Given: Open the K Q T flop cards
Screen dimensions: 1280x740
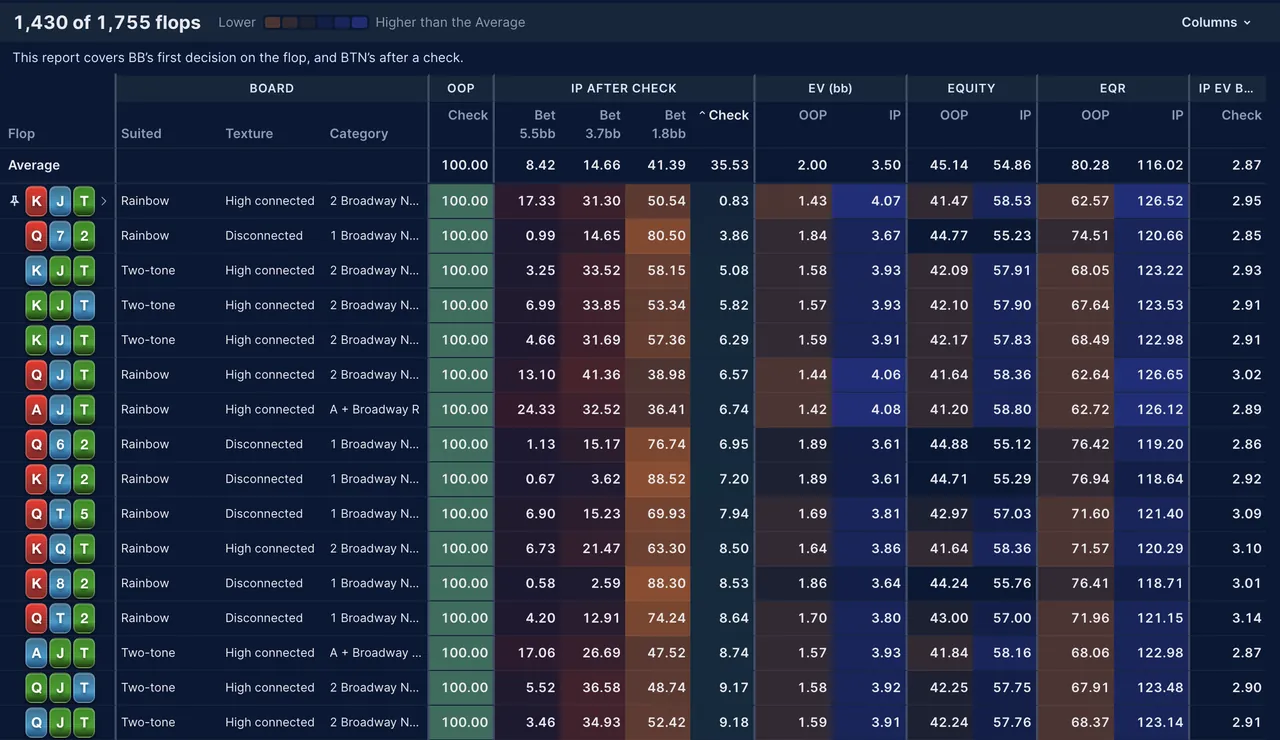Looking at the screenshot, I should [60, 549].
